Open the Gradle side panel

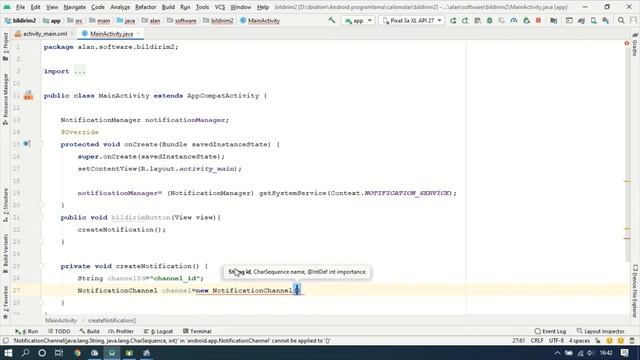click(x=635, y=45)
